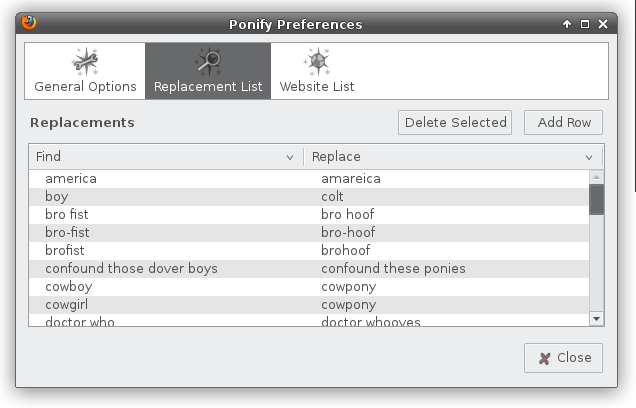Click the General Options wrench icon
Screen dimensions: 636x408
pos(85,61)
